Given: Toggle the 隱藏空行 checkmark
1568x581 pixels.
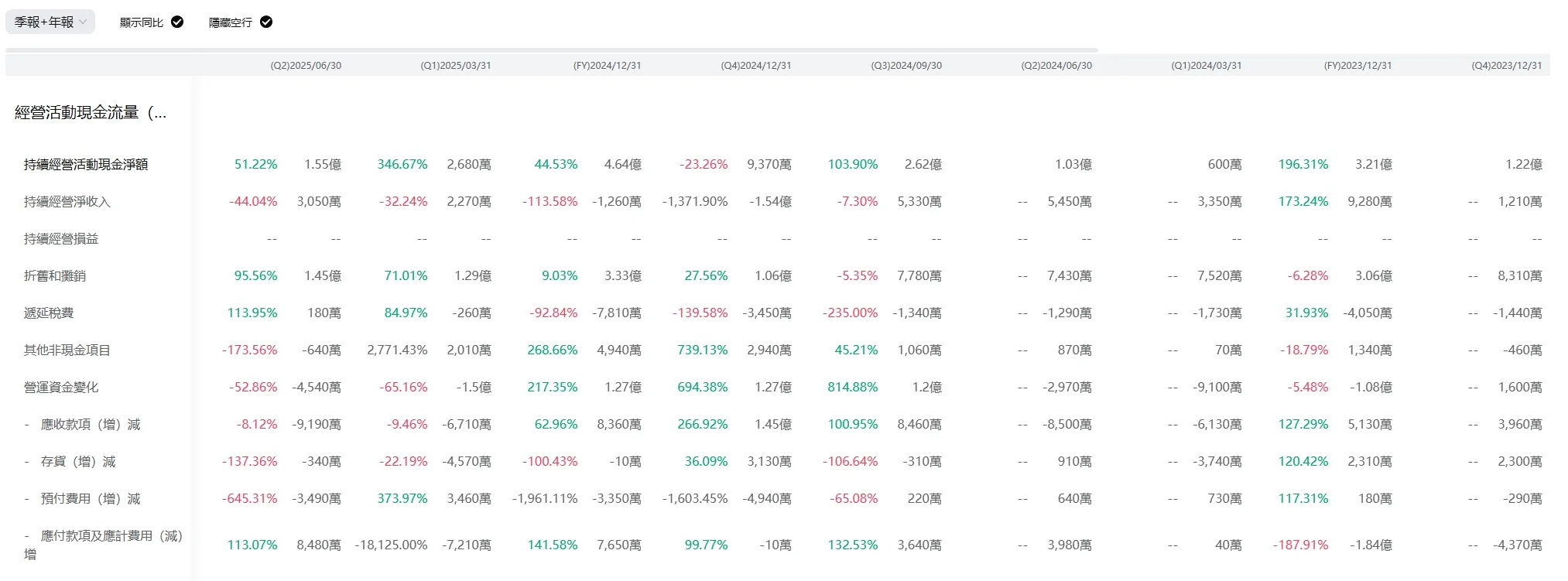Looking at the screenshot, I should coord(266,22).
